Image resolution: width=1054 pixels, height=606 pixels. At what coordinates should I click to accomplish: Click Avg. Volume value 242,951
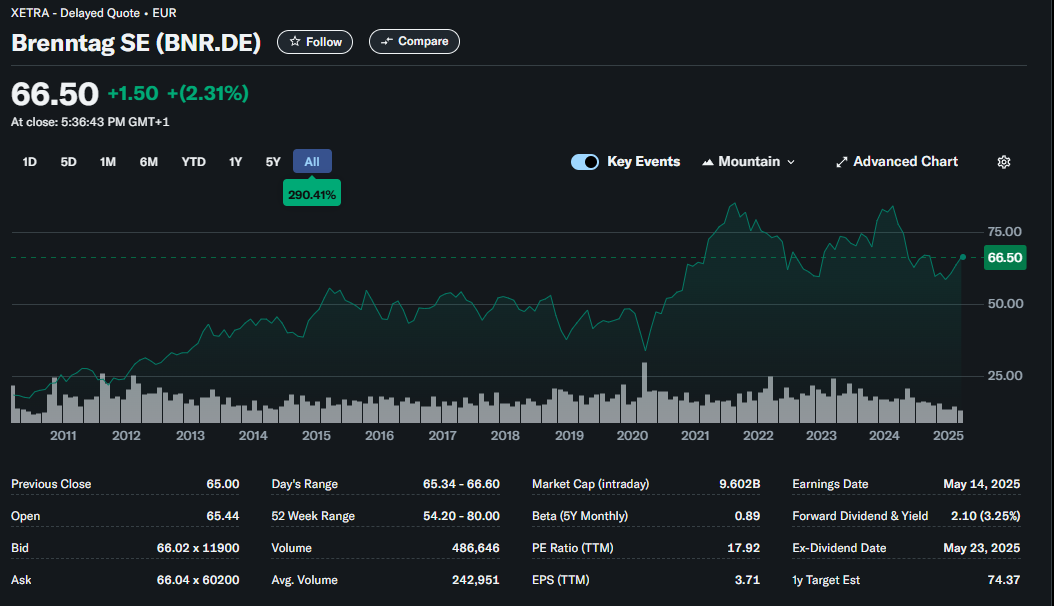[476, 580]
